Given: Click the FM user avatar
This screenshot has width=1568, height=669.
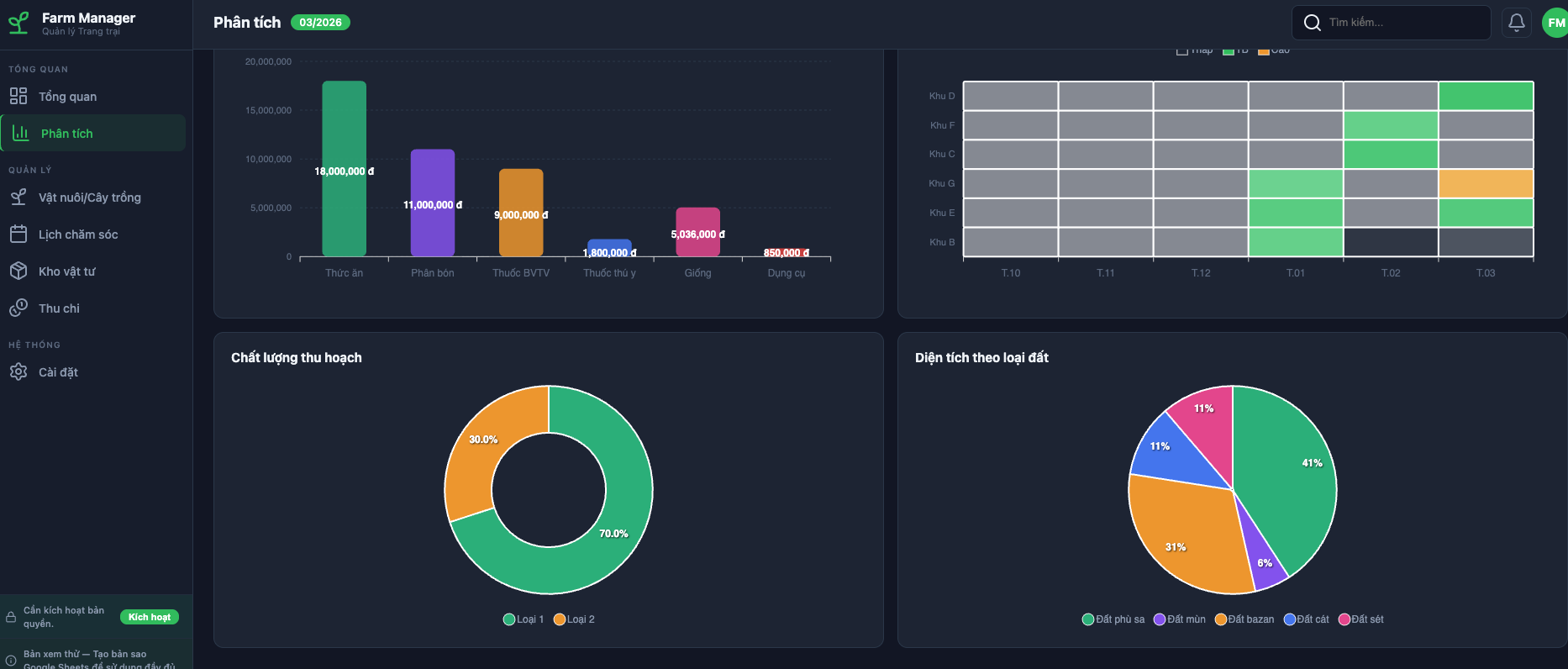Looking at the screenshot, I should (x=1555, y=23).
